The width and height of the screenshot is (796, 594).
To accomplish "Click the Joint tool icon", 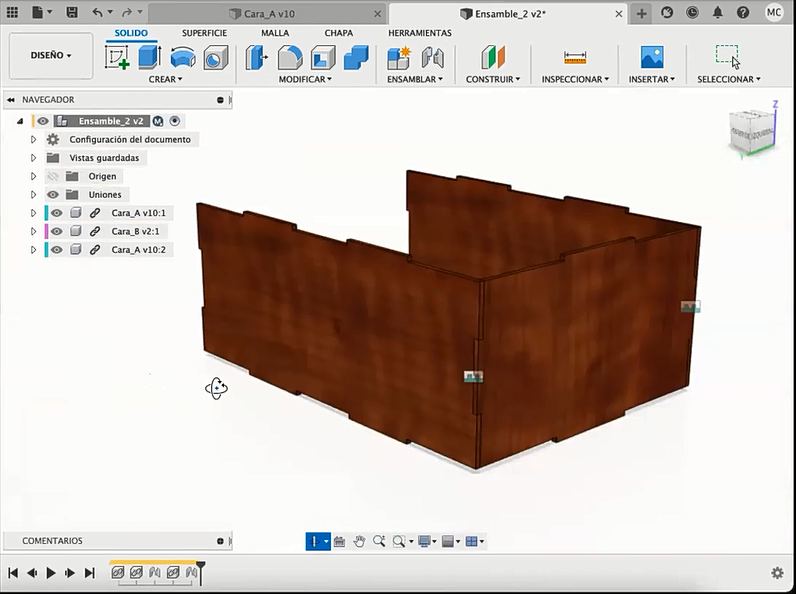I will pyautogui.click(x=433, y=57).
